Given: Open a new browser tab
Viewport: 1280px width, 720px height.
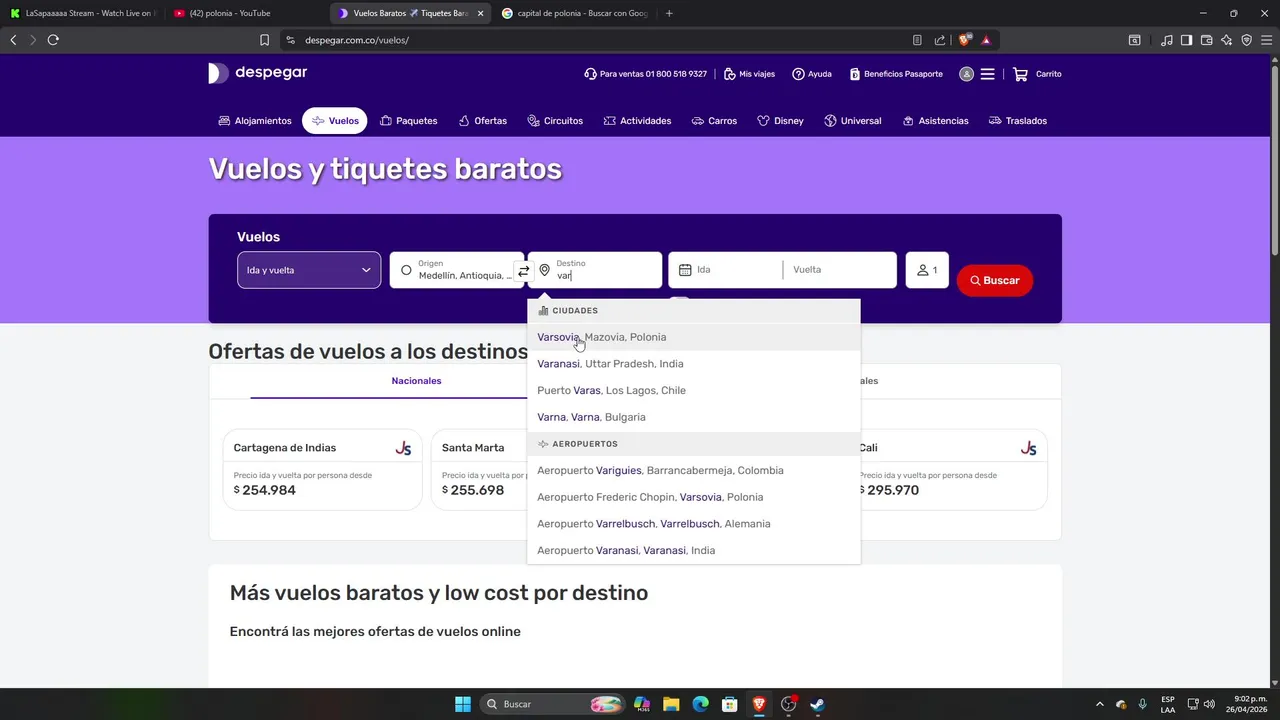Looking at the screenshot, I should (669, 13).
